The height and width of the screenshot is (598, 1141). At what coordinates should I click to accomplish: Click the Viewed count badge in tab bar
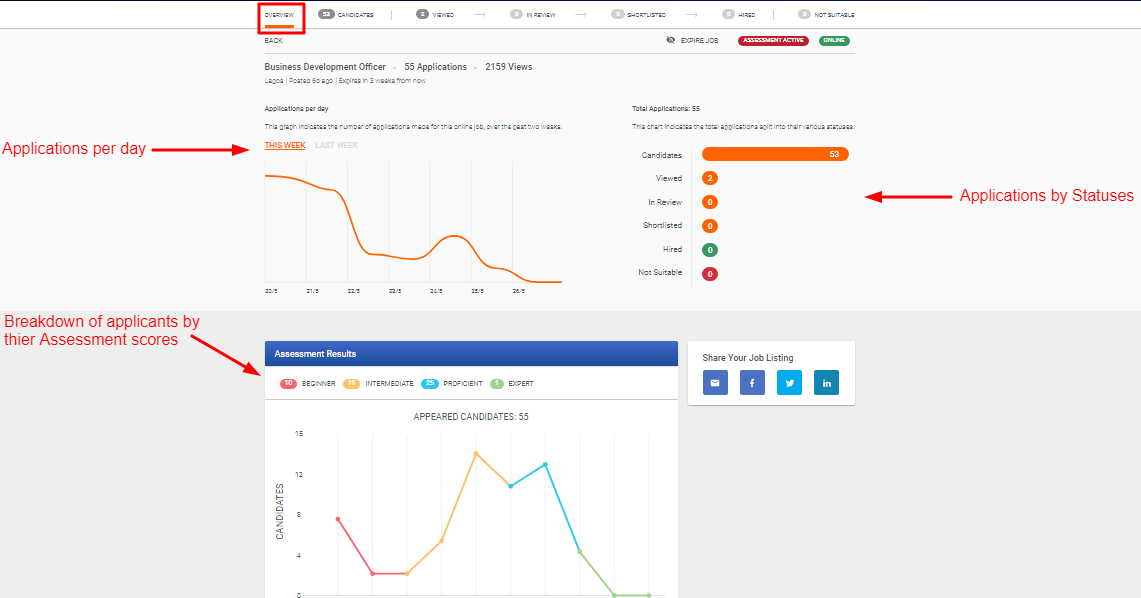coord(422,14)
